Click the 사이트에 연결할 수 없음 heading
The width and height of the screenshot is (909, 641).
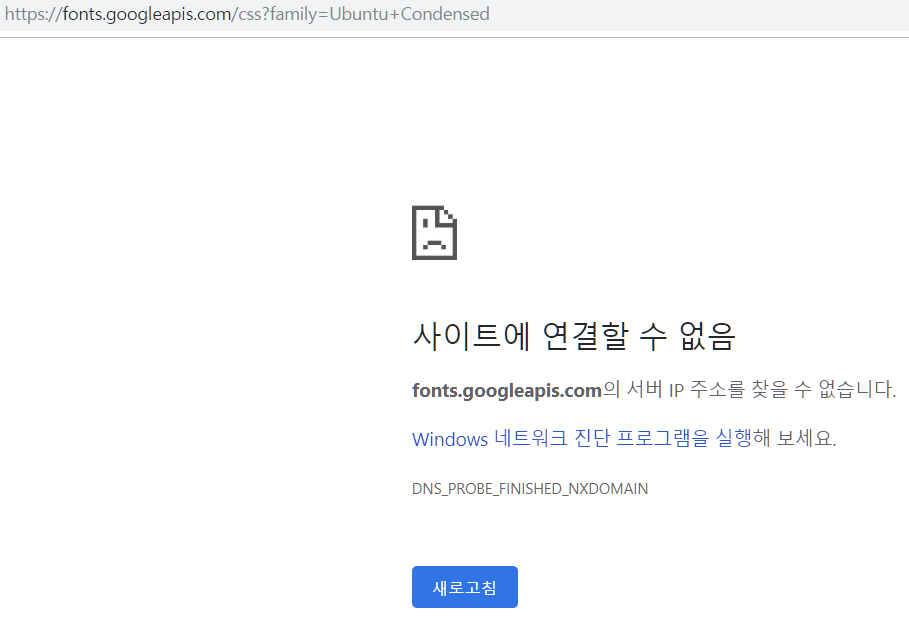[x=574, y=336]
